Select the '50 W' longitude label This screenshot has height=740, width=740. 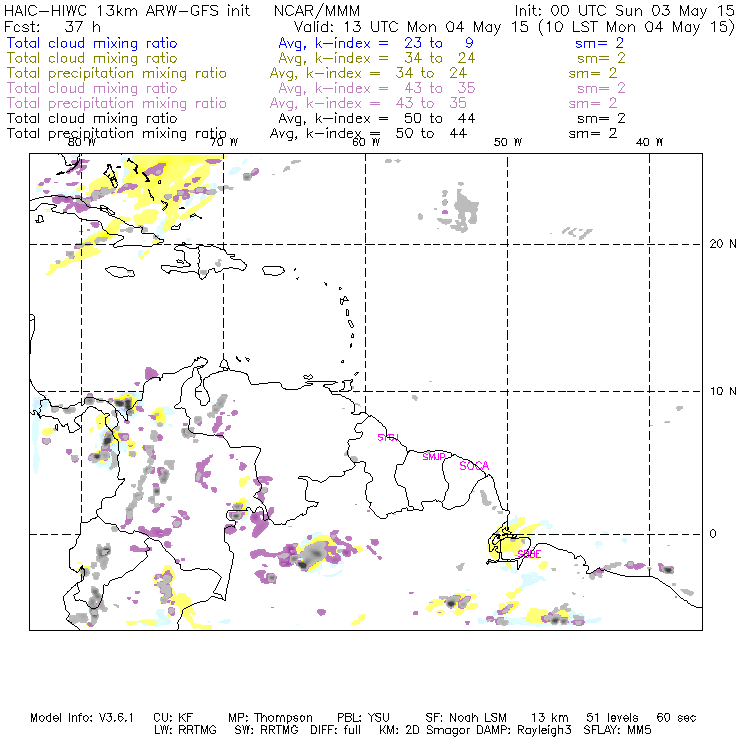508,142
